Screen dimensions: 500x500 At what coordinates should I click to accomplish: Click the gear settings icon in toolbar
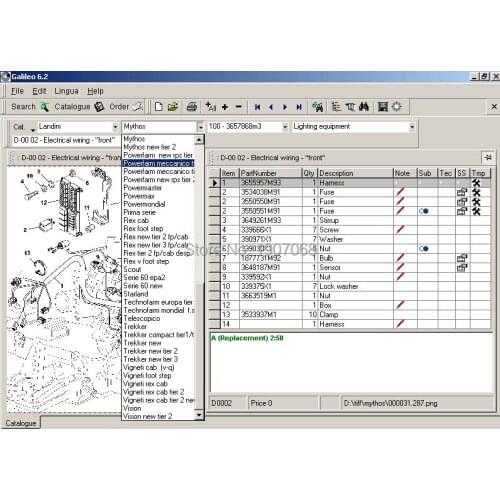tap(396, 107)
